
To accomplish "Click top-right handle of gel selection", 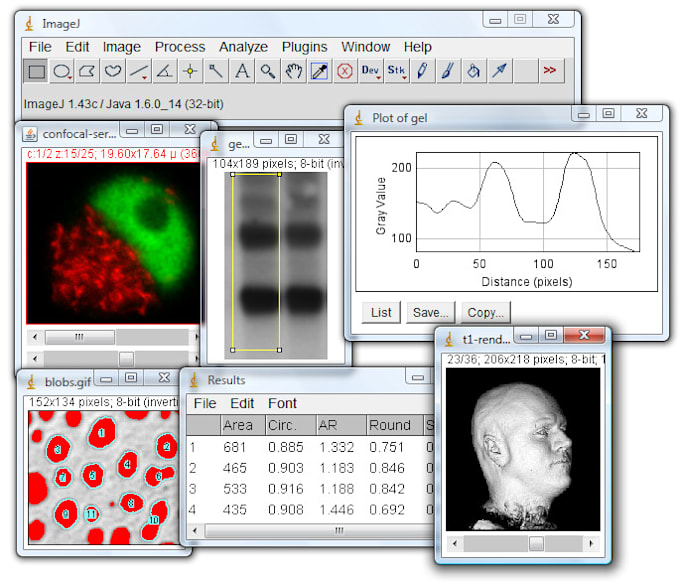I will 279,174.
